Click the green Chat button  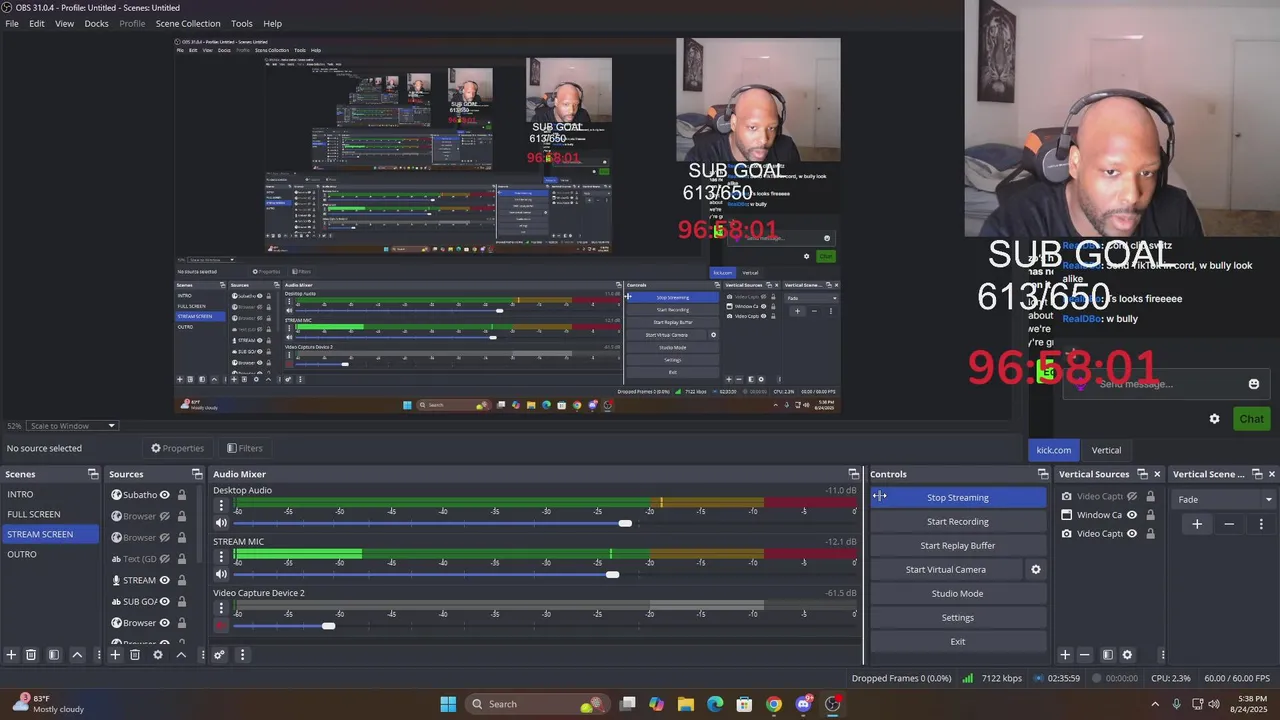coord(1251,419)
